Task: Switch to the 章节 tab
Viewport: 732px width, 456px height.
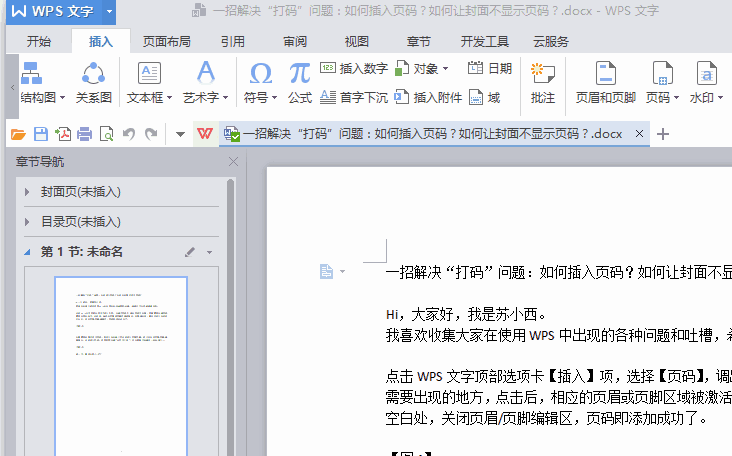Action: (418, 42)
